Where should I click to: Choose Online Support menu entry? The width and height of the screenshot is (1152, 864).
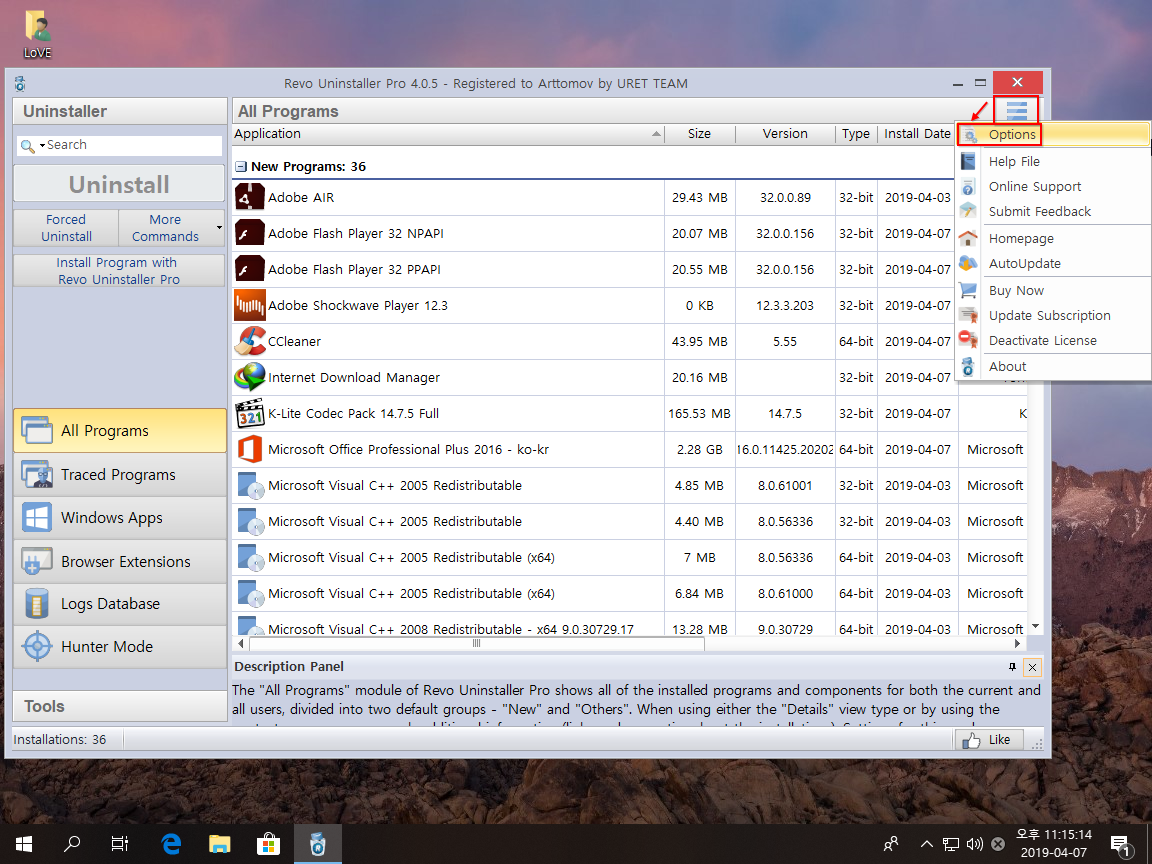[1053, 187]
